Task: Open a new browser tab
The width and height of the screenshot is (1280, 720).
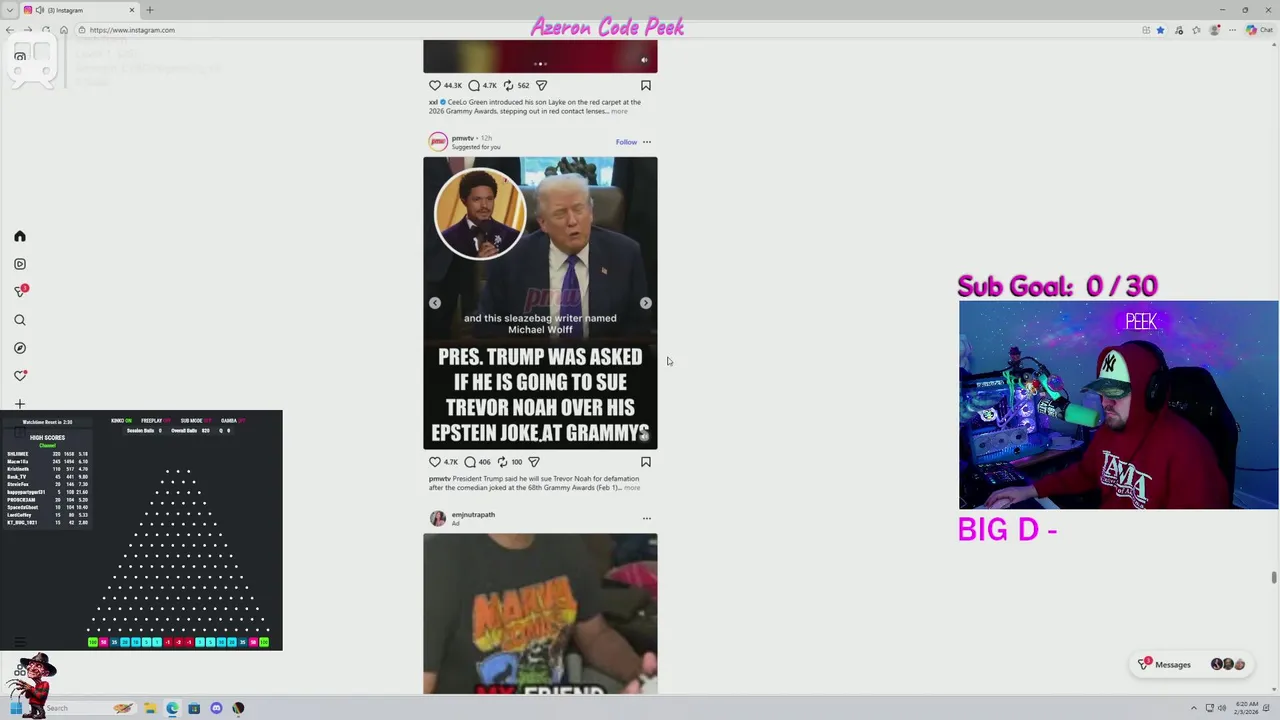Action: (x=150, y=10)
